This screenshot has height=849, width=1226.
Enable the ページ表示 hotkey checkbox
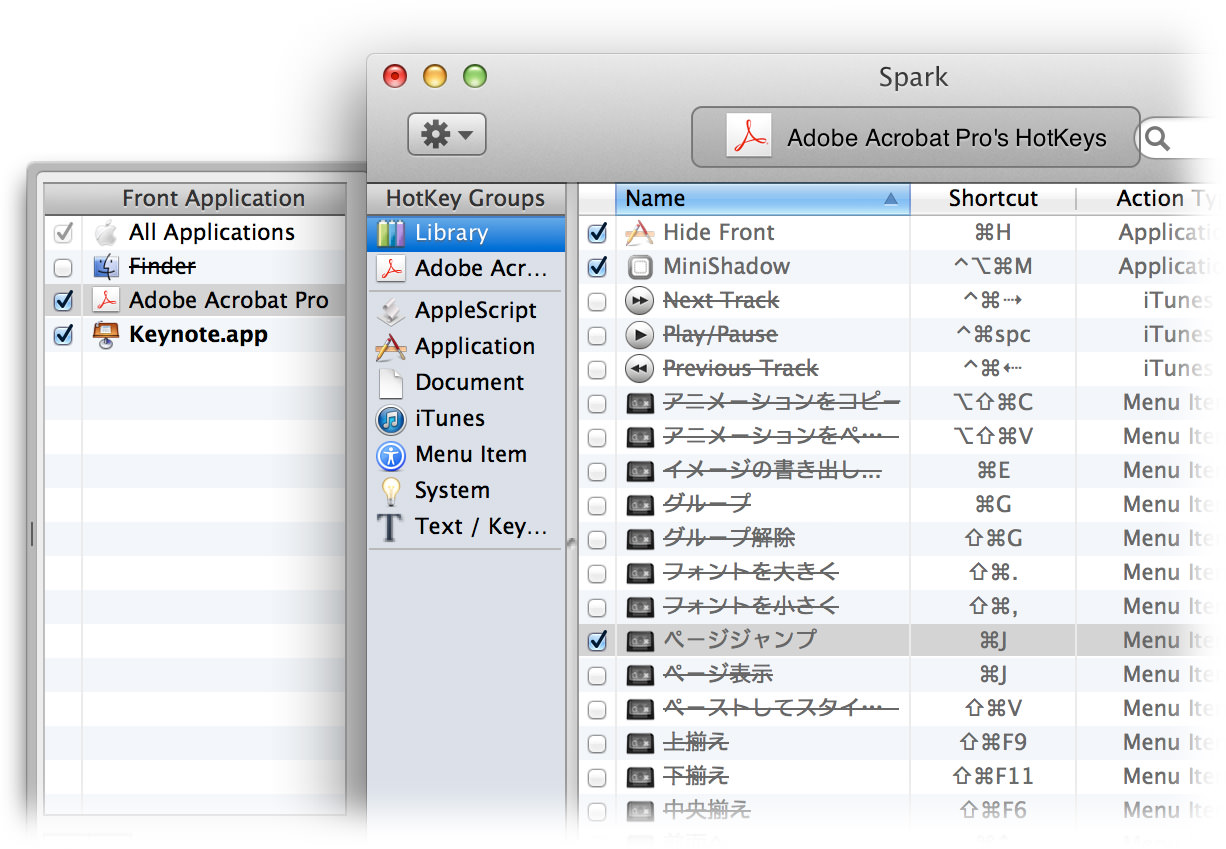point(597,675)
